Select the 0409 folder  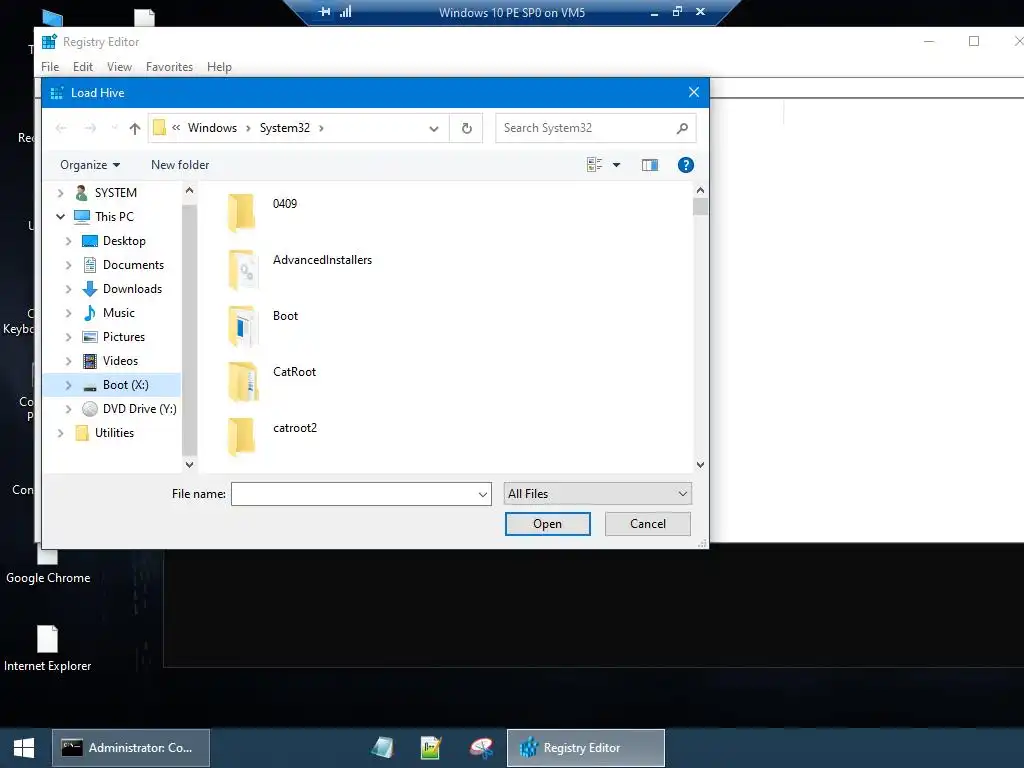pyautogui.click(x=285, y=204)
